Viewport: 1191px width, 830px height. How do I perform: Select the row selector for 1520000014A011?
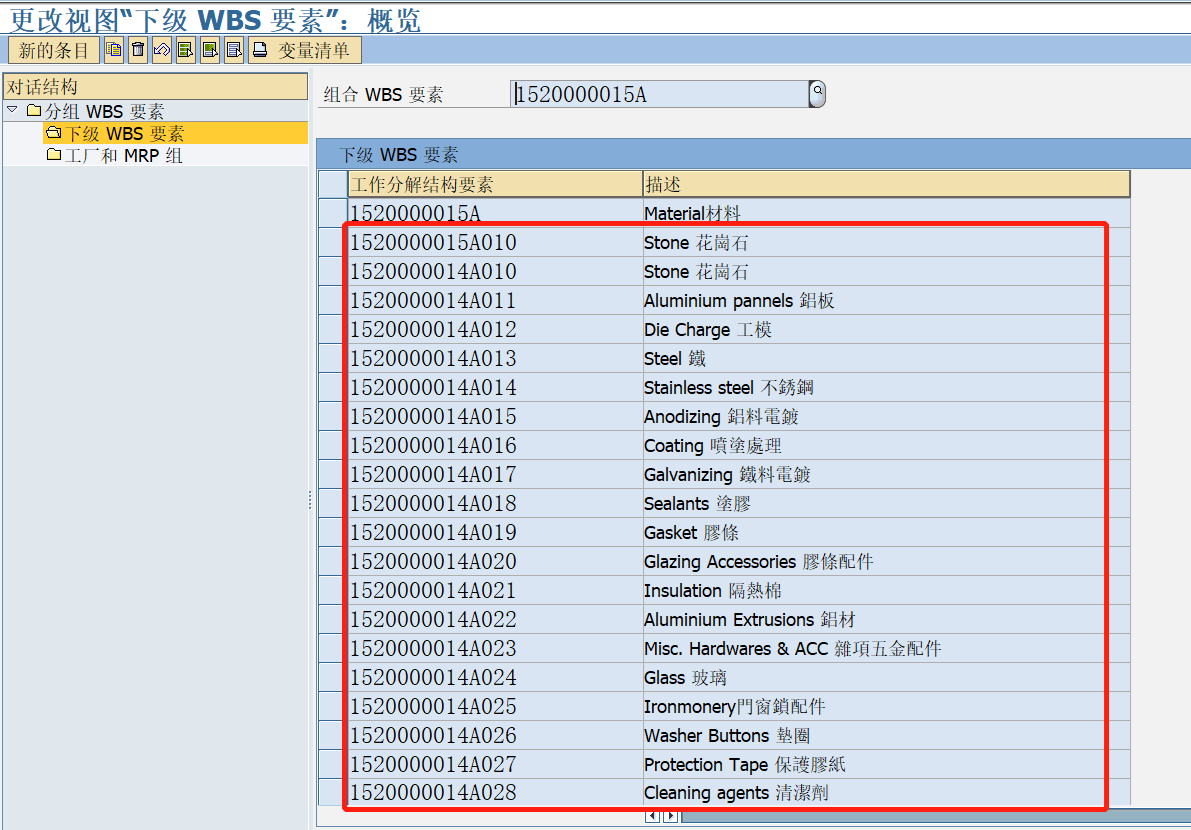click(x=333, y=300)
